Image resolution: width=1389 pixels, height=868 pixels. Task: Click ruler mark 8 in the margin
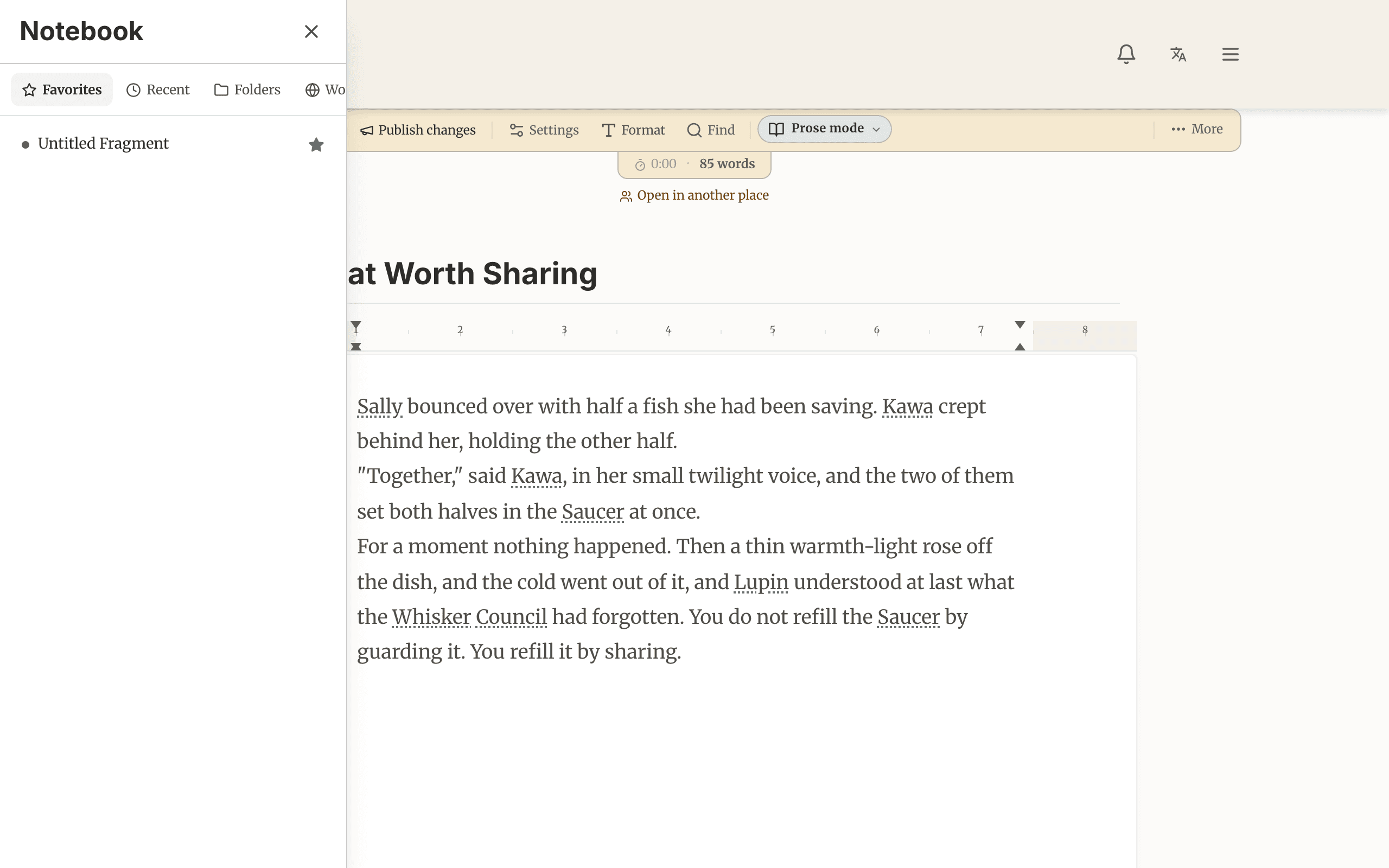pos(1085,330)
